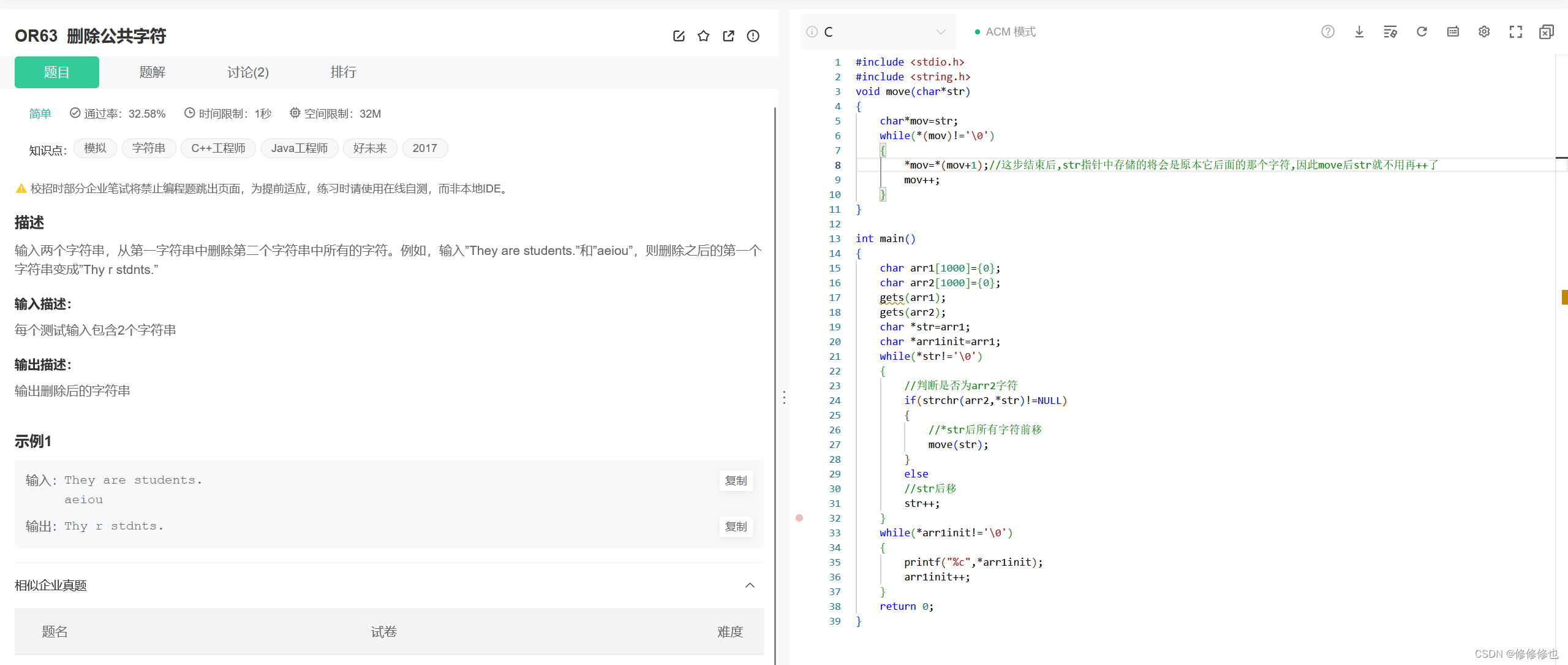Viewport: 1568px width, 665px height.
Task: Open editor settings gear icon
Action: [x=1483, y=32]
